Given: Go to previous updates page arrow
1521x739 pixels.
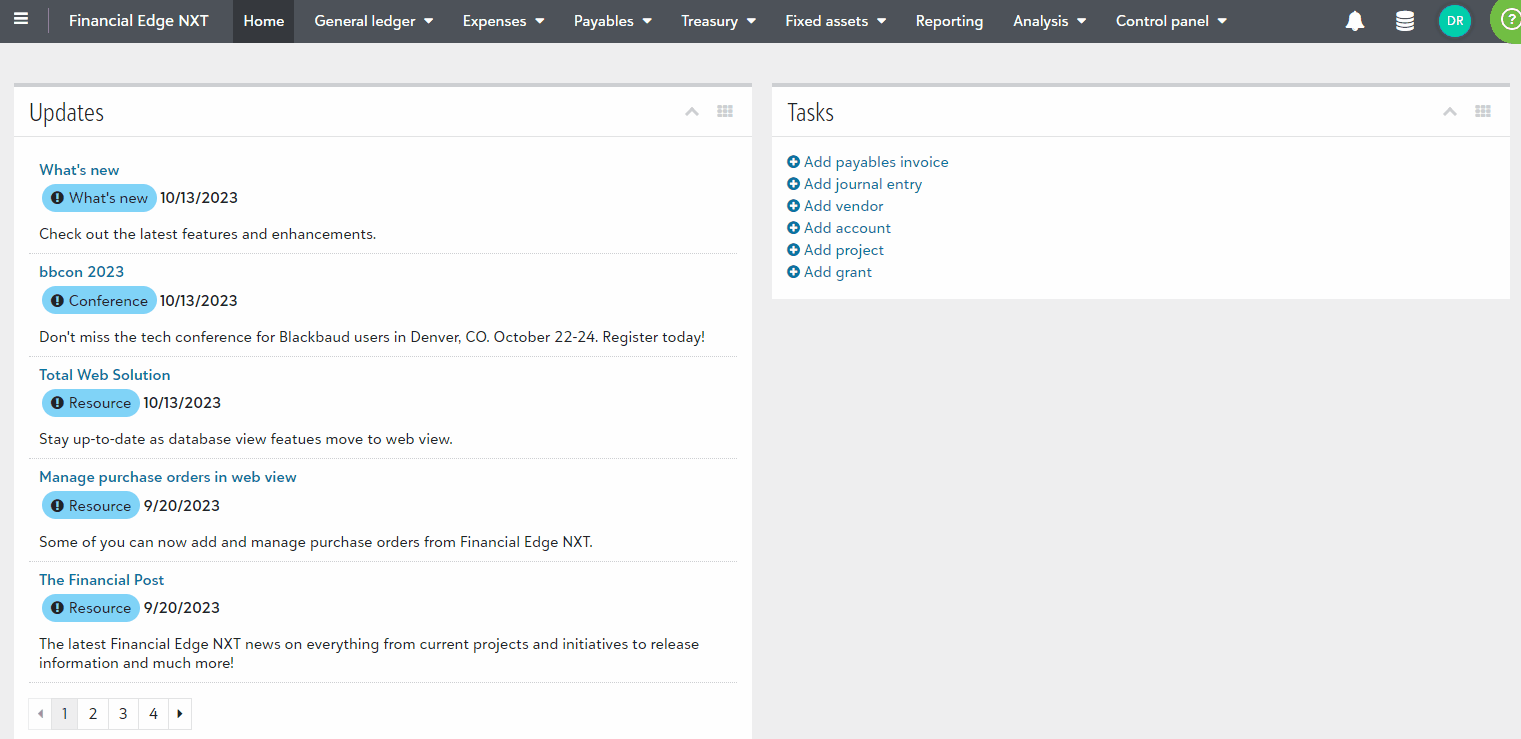Looking at the screenshot, I should click(x=40, y=714).
